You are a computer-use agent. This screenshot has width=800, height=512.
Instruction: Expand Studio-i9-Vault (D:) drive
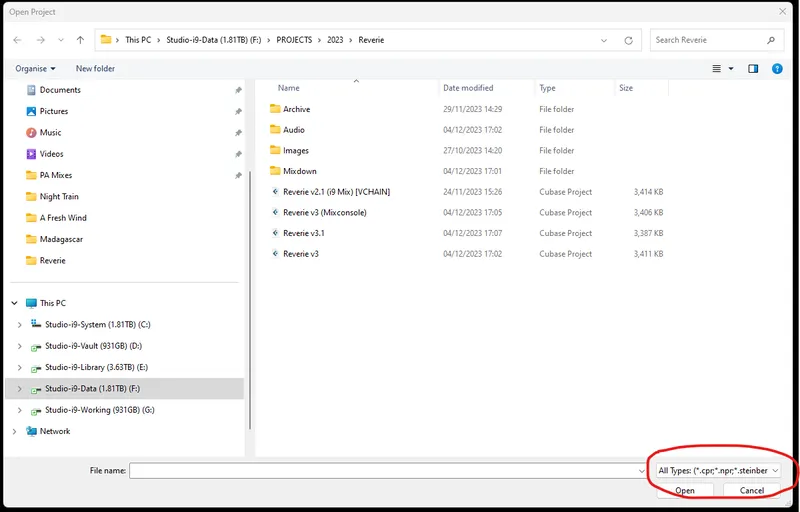pos(19,346)
